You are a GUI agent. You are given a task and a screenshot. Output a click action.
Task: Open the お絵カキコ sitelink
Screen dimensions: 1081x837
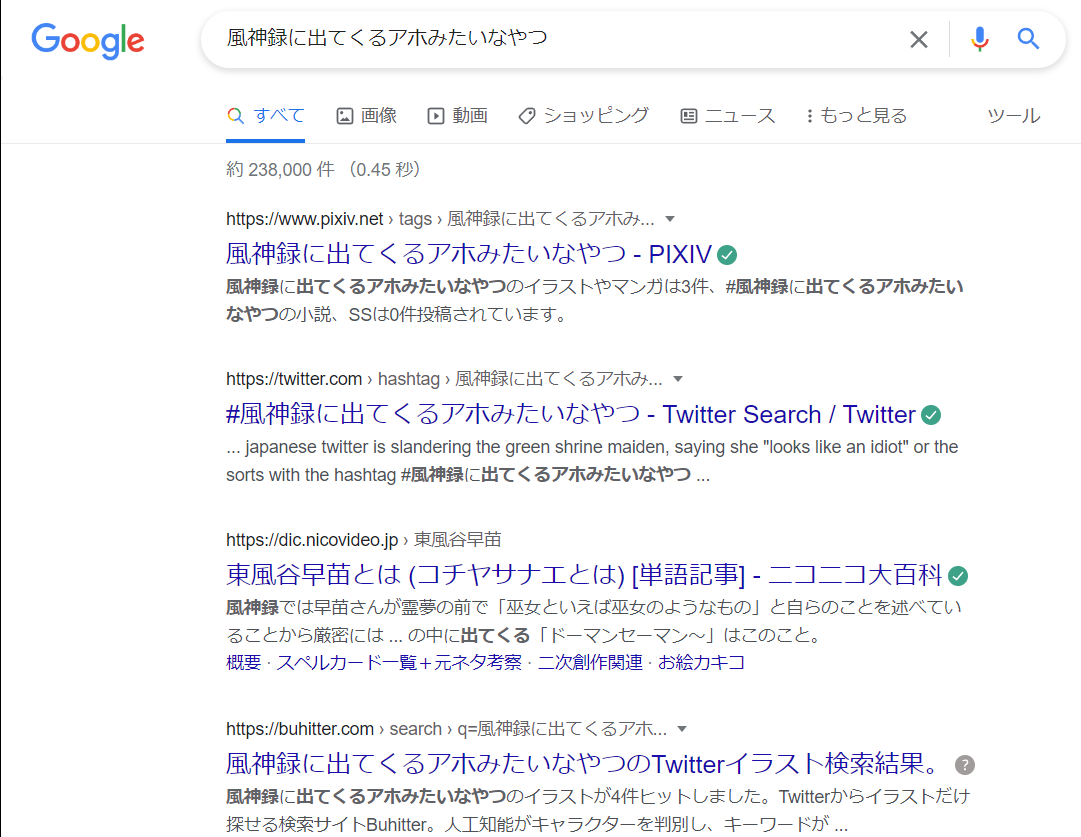[701, 663]
